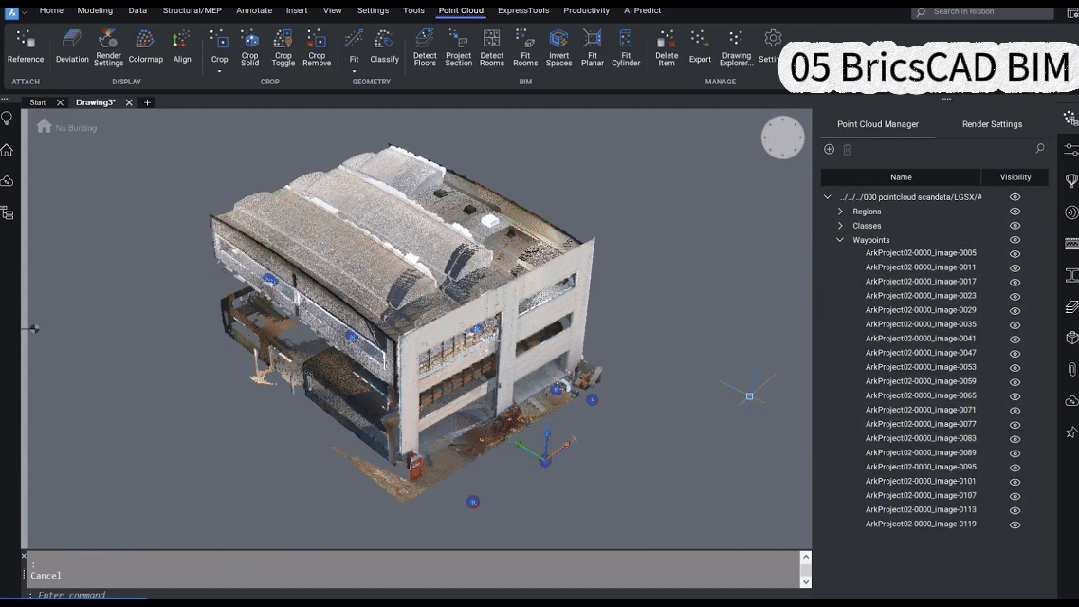This screenshot has height=607, width=1079.
Task: Run the Classify tool
Action: tap(384, 47)
